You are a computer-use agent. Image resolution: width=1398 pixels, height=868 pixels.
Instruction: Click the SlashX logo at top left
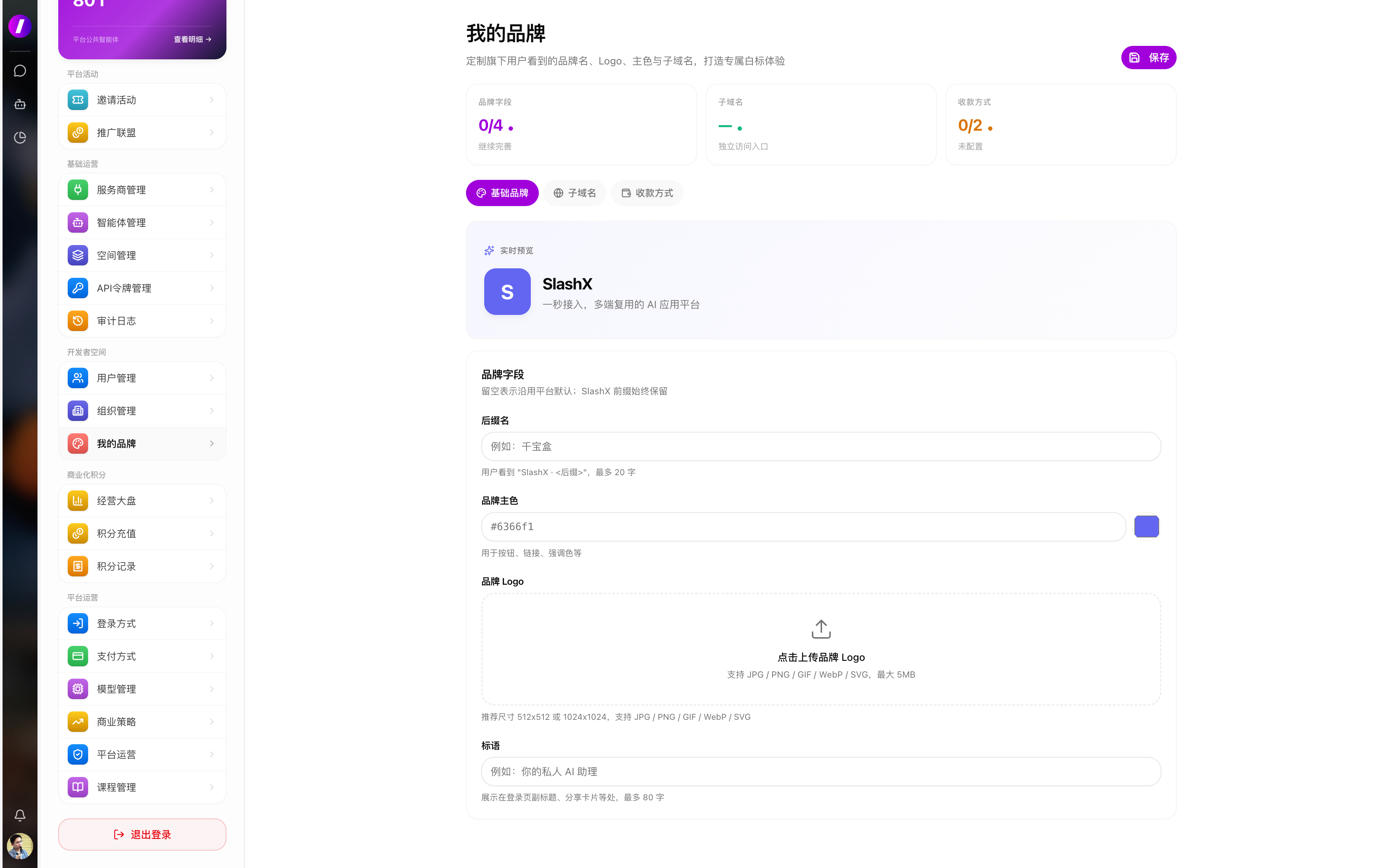tap(20, 26)
